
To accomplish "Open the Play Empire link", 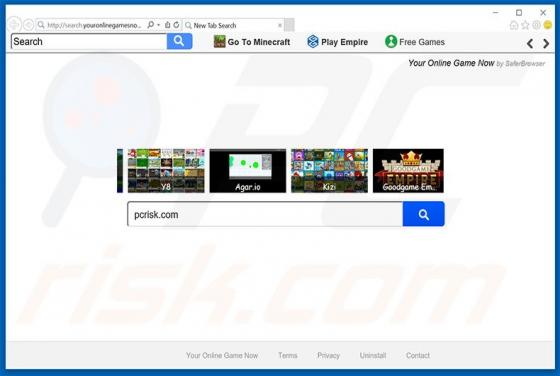I will point(344,42).
